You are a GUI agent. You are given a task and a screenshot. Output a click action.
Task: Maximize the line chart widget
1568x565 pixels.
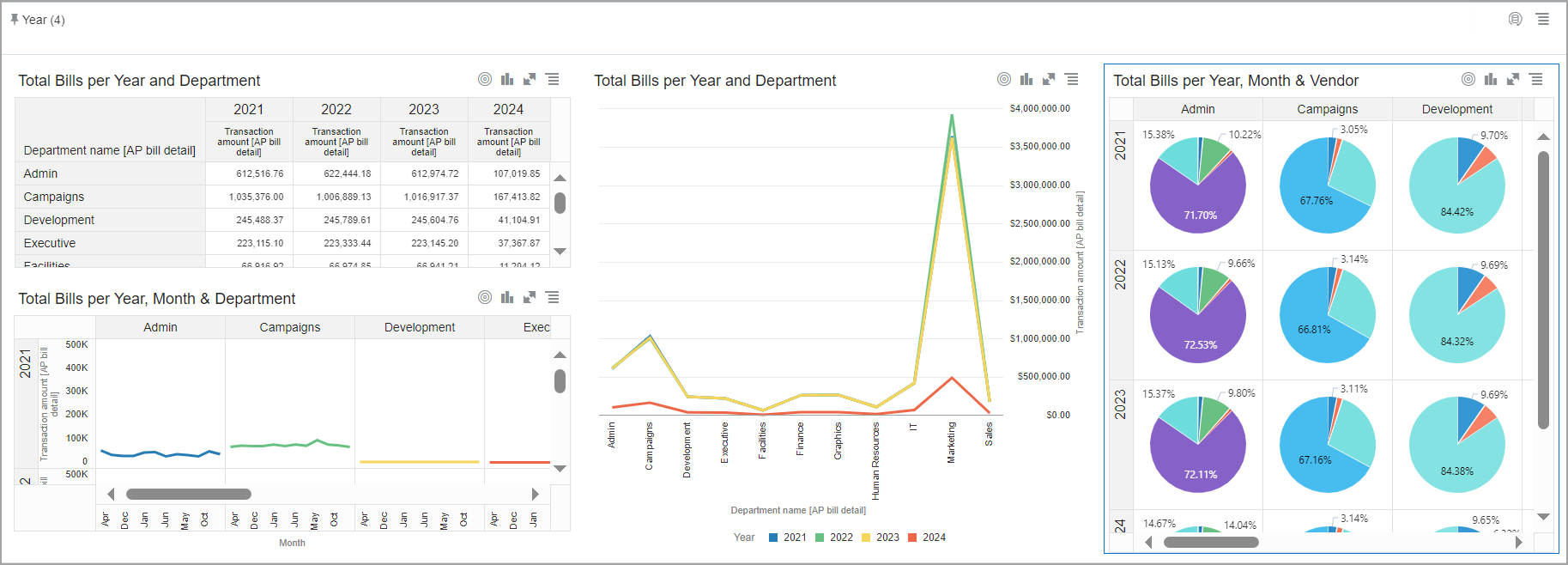click(x=1049, y=79)
